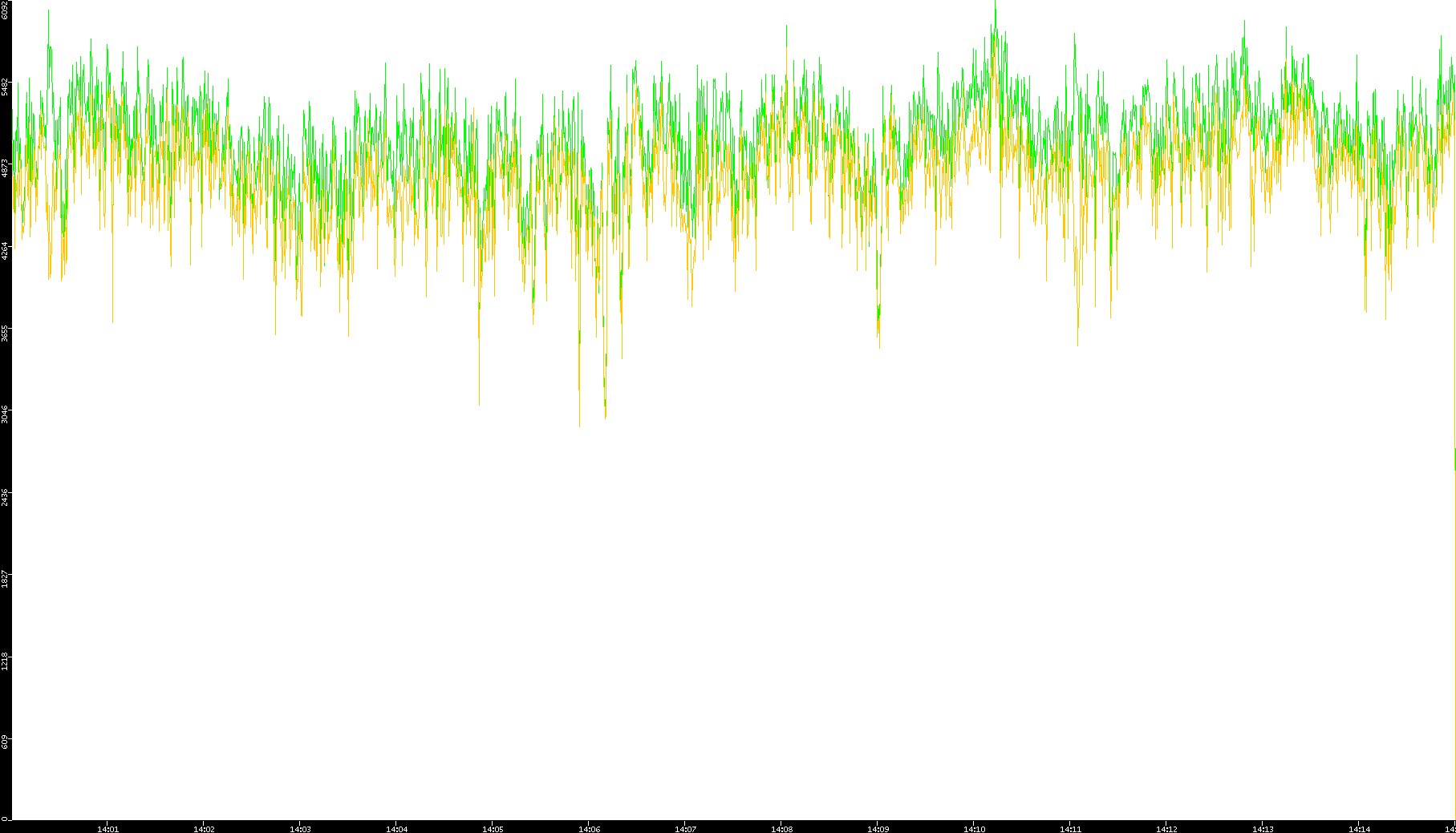Select the 14:13 time axis marker
Viewport: 1456px width, 833px height.
(1263, 829)
